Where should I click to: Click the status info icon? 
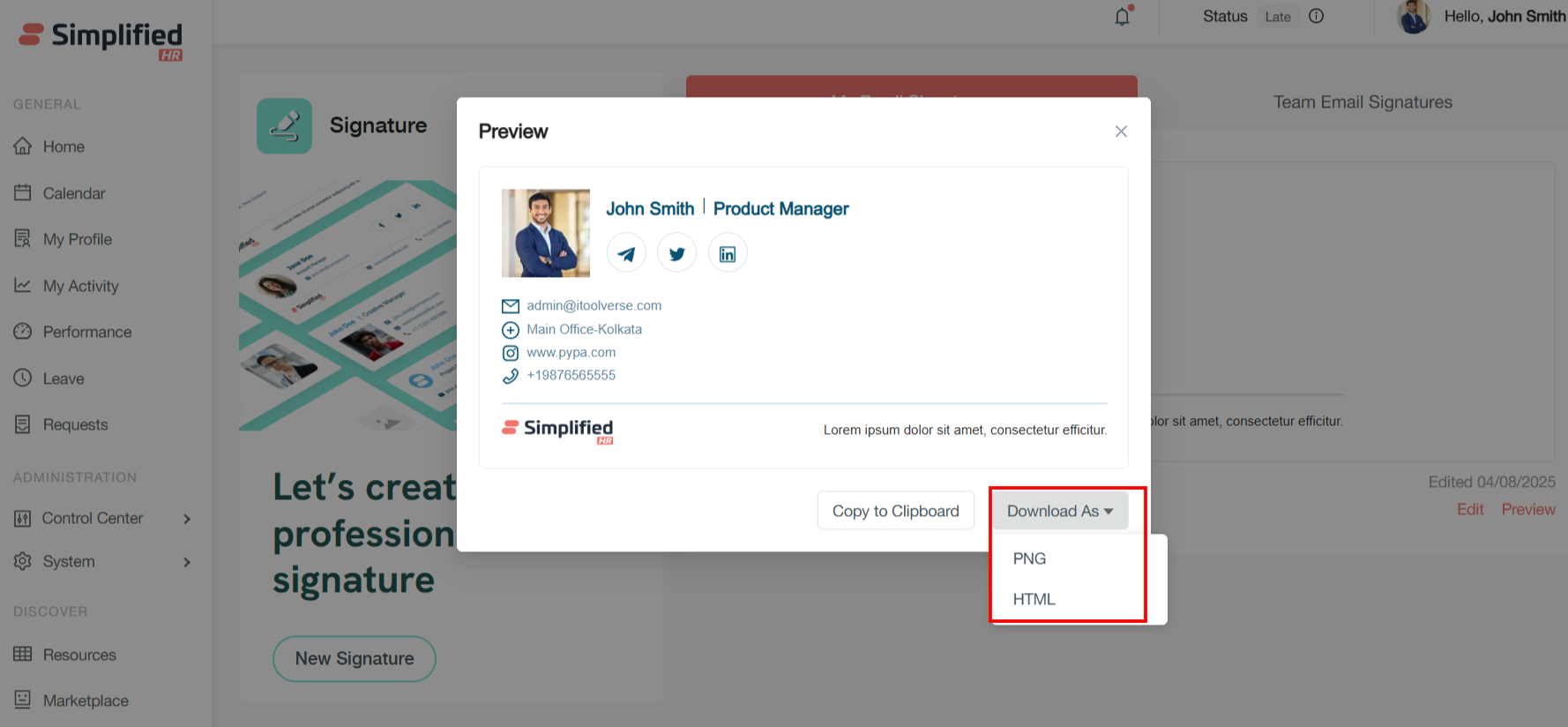1316,16
